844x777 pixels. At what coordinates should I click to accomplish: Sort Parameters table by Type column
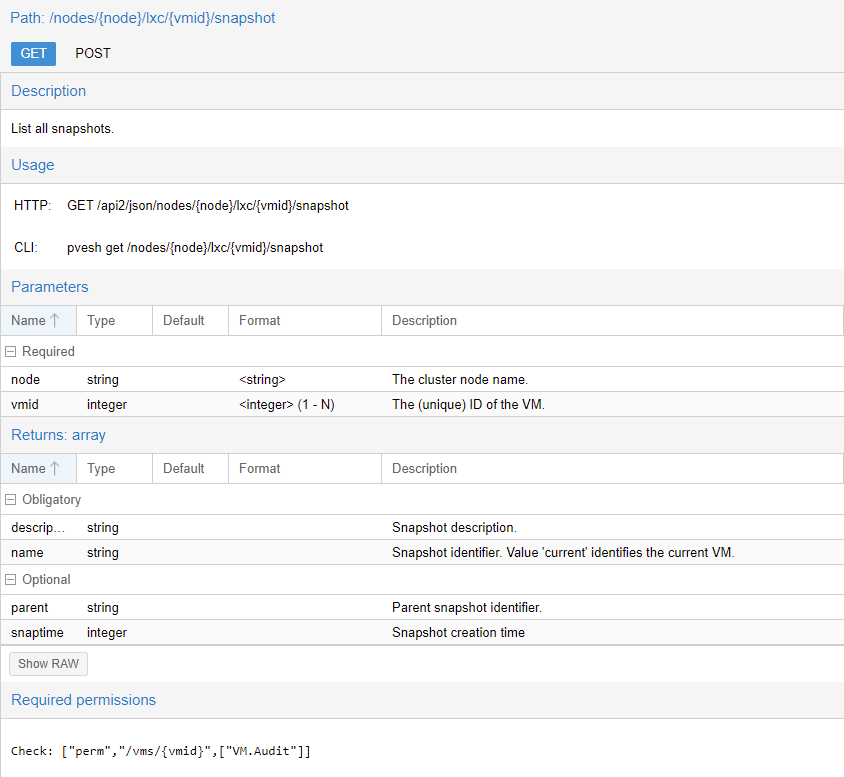tap(114, 321)
